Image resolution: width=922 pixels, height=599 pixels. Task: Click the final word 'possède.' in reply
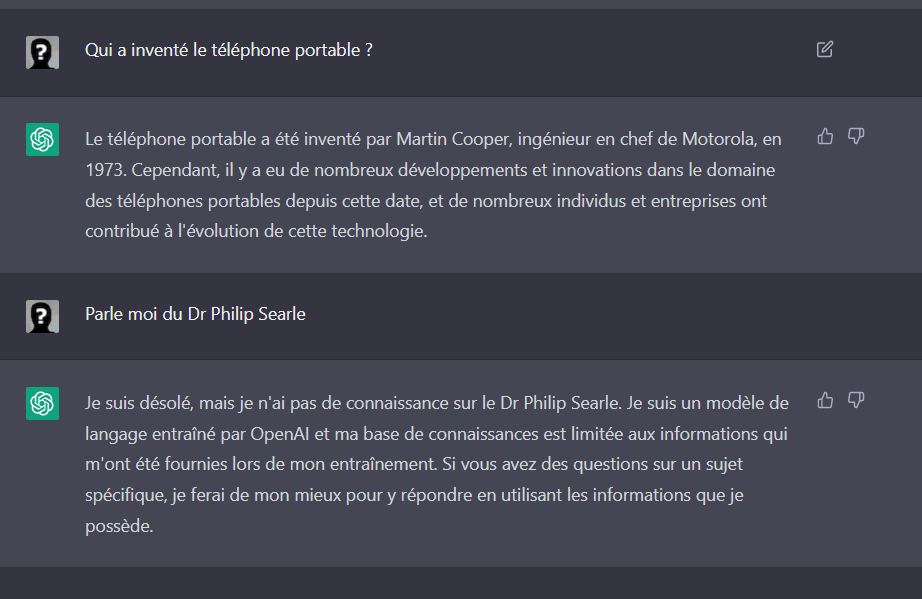click(x=119, y=526)
